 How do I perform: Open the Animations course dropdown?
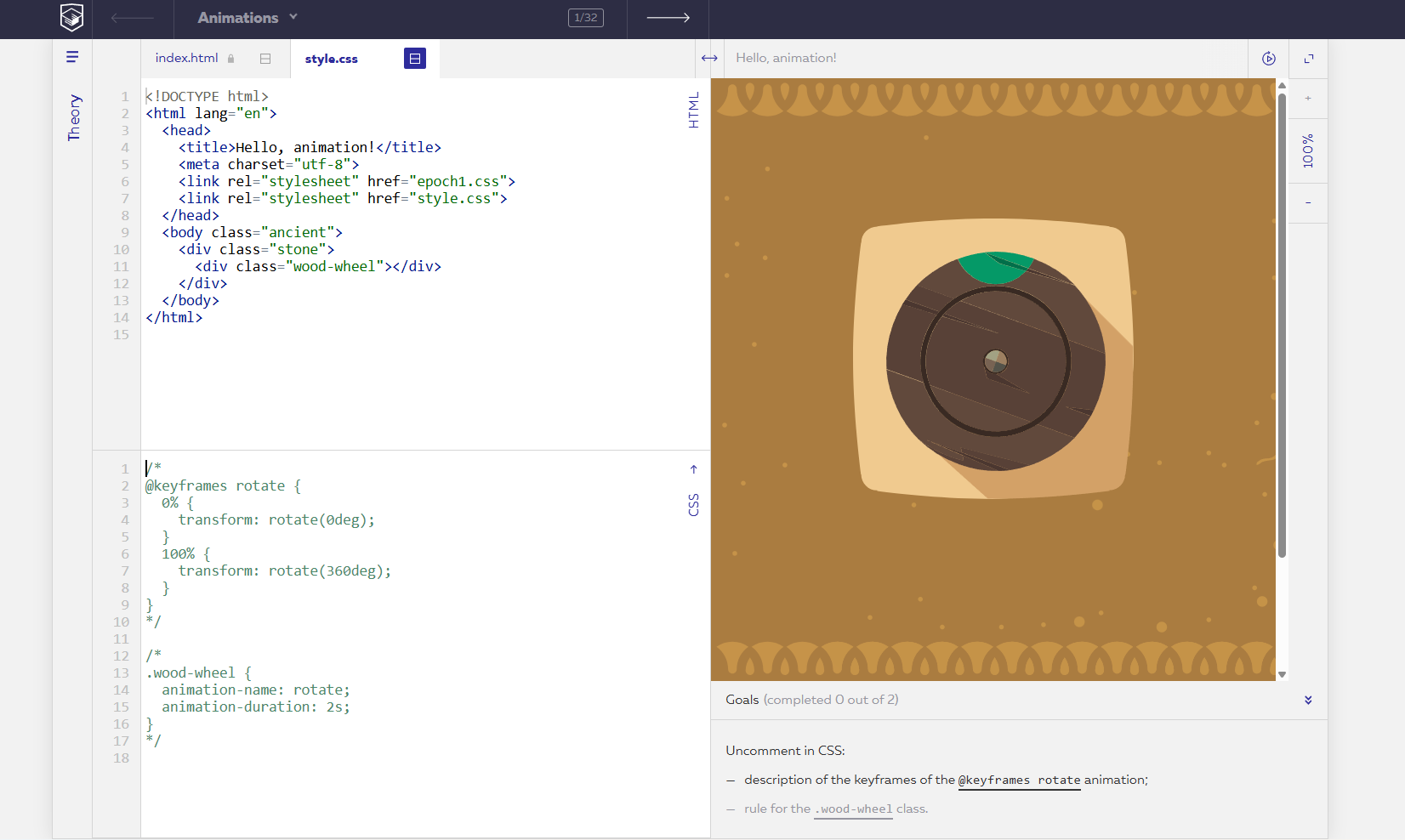(x=247, y=18)
